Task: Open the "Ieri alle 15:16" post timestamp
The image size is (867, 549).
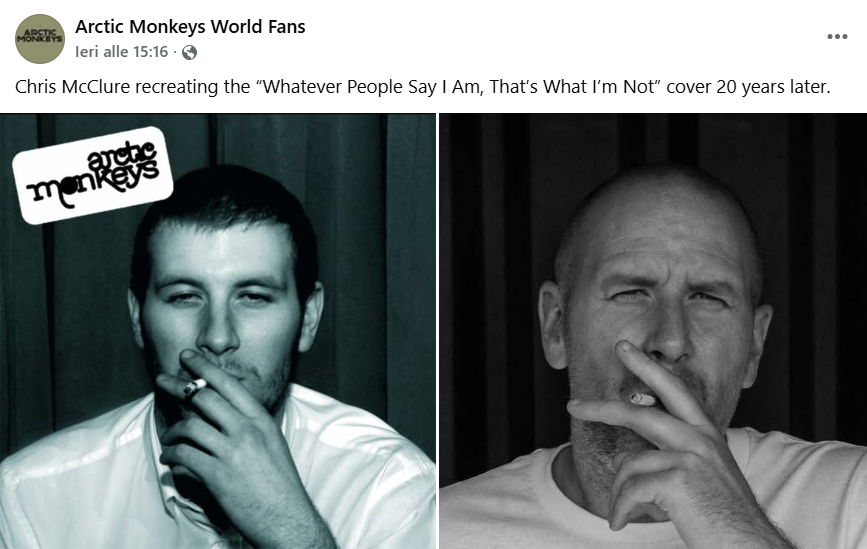Action: pyautogui.click(x=121, y=52)
